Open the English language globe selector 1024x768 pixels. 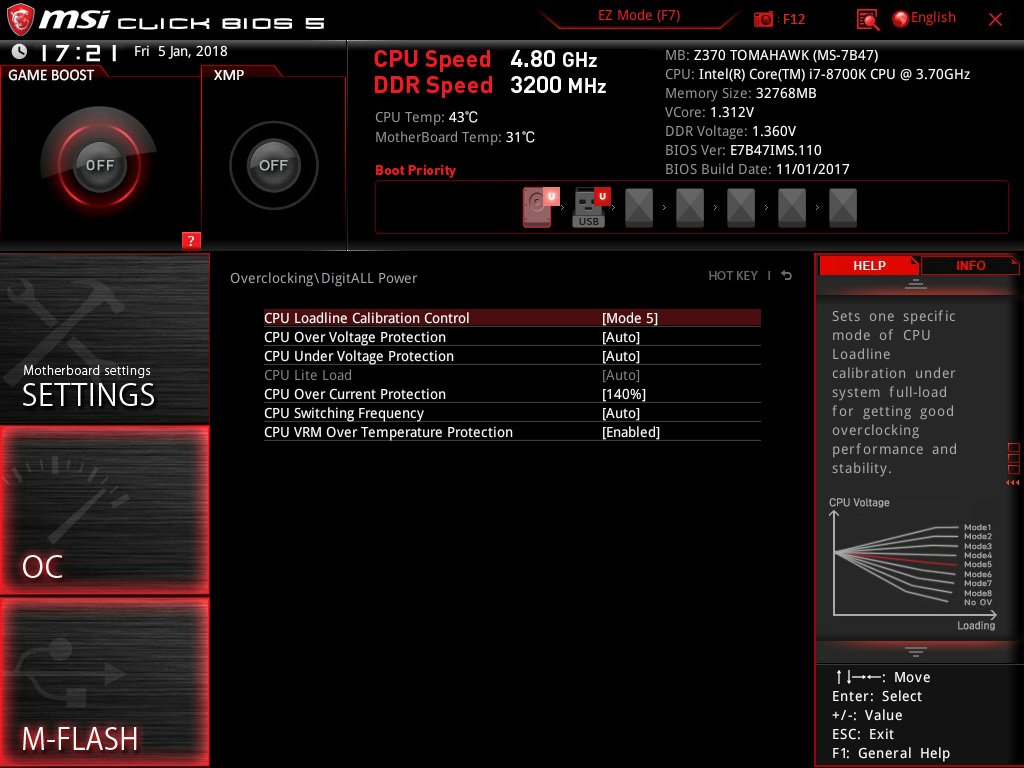924,18
